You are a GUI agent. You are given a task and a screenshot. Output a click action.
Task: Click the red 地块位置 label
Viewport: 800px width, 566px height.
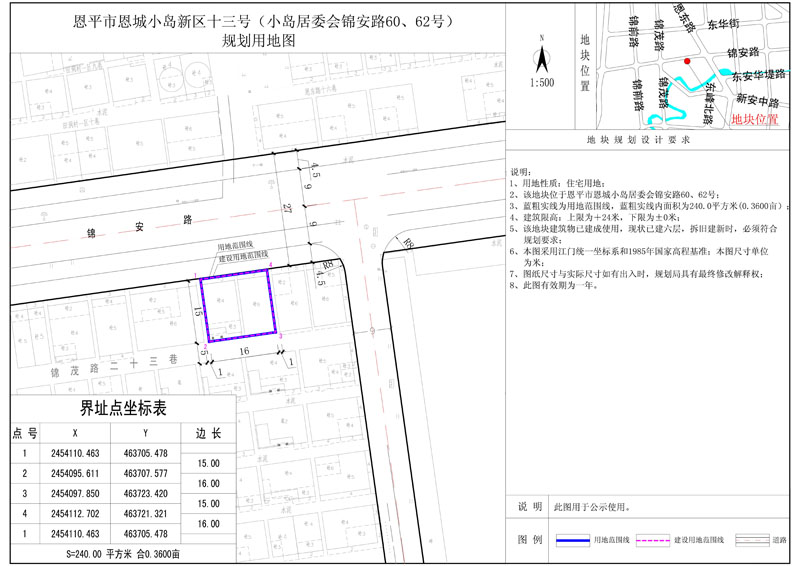[x=755, y=119]
